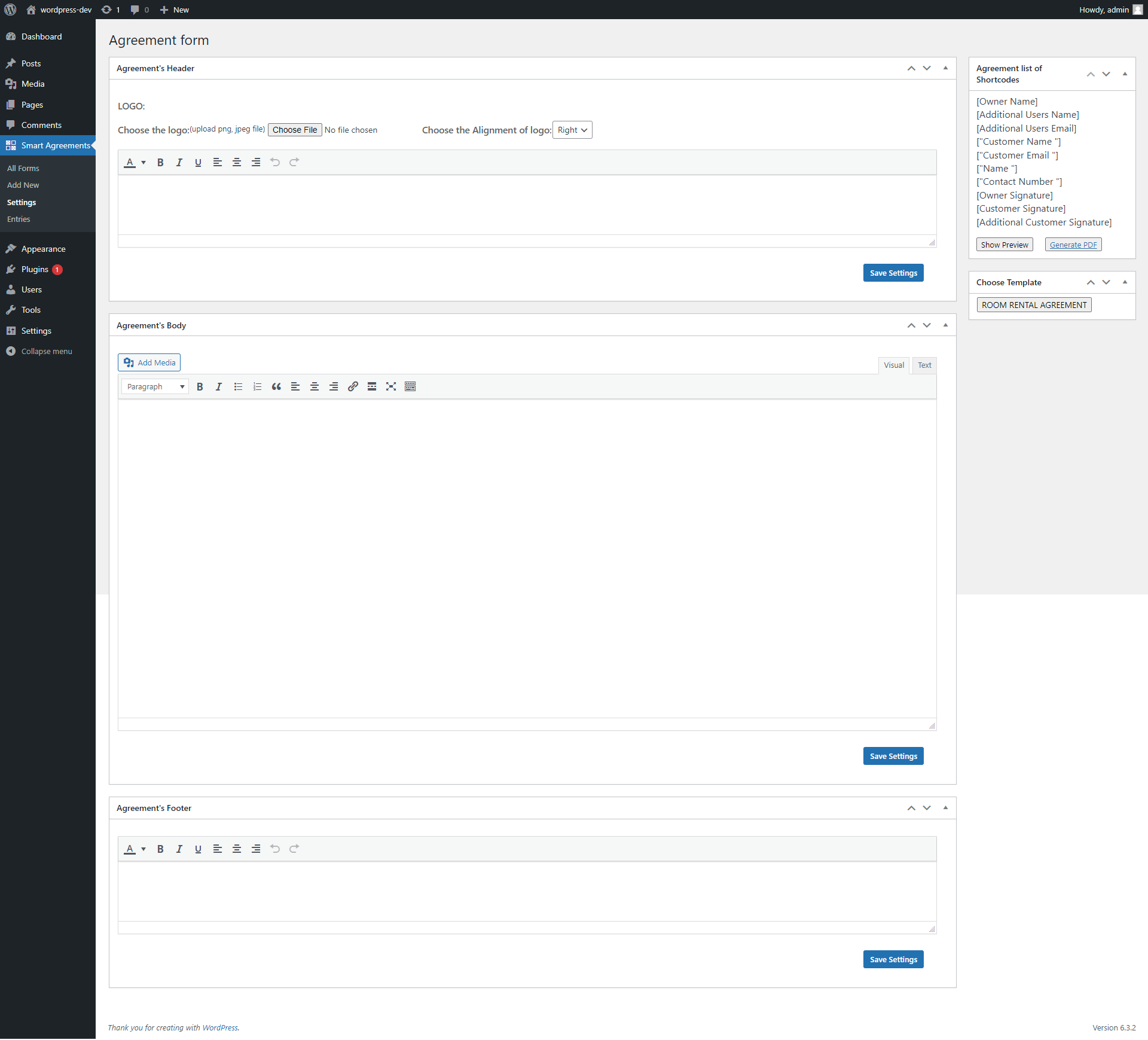Enable fullscreen mode in Body editor
The width and height of the screenshot is (1148, 1040).
[391, 387]
